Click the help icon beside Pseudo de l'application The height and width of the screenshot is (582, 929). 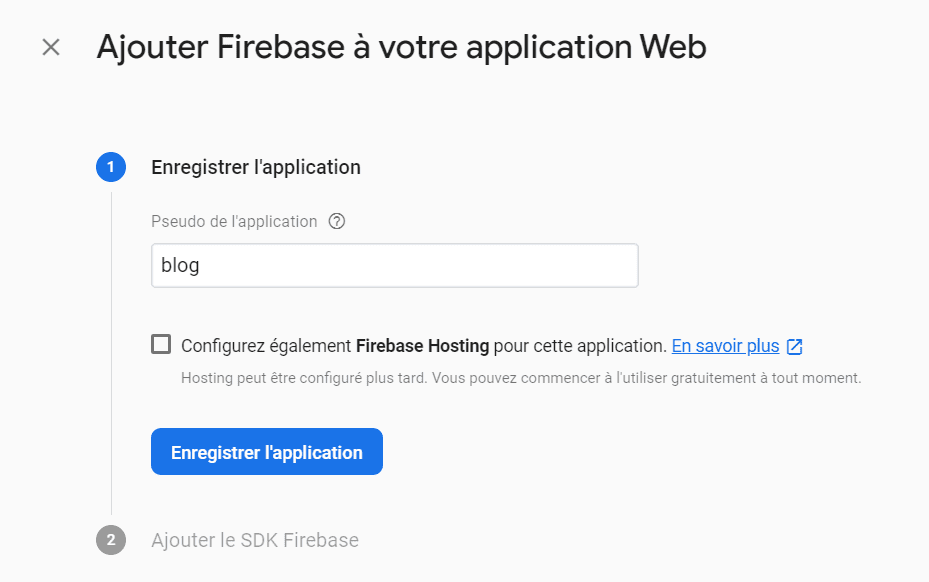point(337,221)
